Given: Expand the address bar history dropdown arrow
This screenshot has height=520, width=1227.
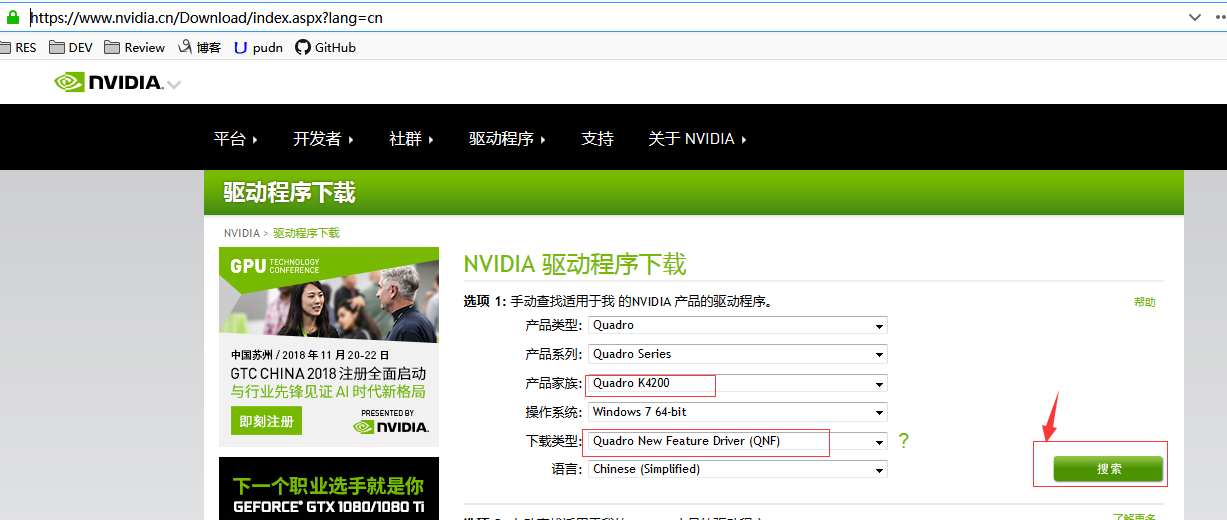Looking at the screenshot, I should [x=1194, y=17].
